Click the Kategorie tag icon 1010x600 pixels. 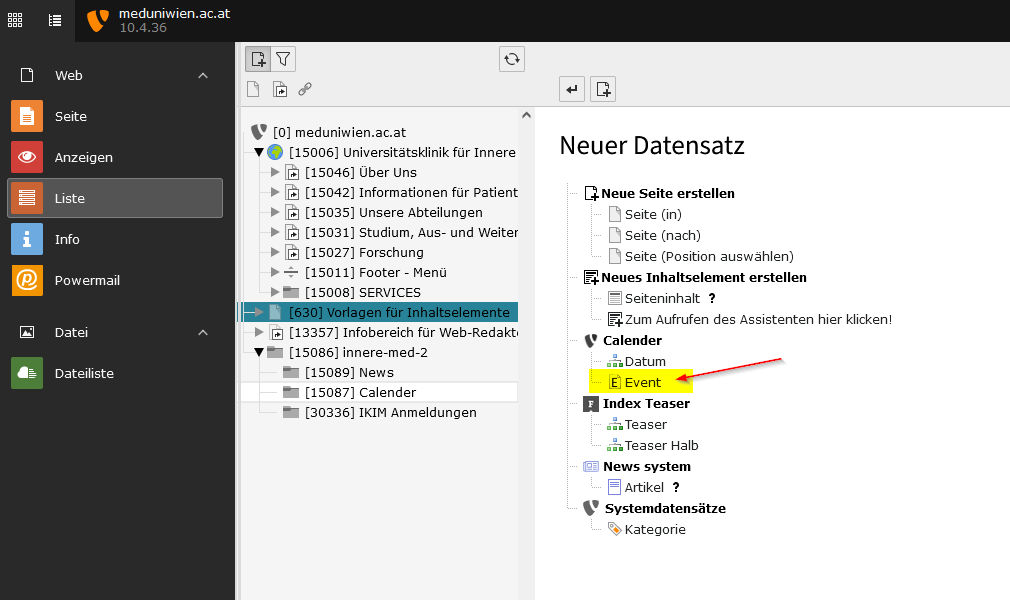coord(615,529)
